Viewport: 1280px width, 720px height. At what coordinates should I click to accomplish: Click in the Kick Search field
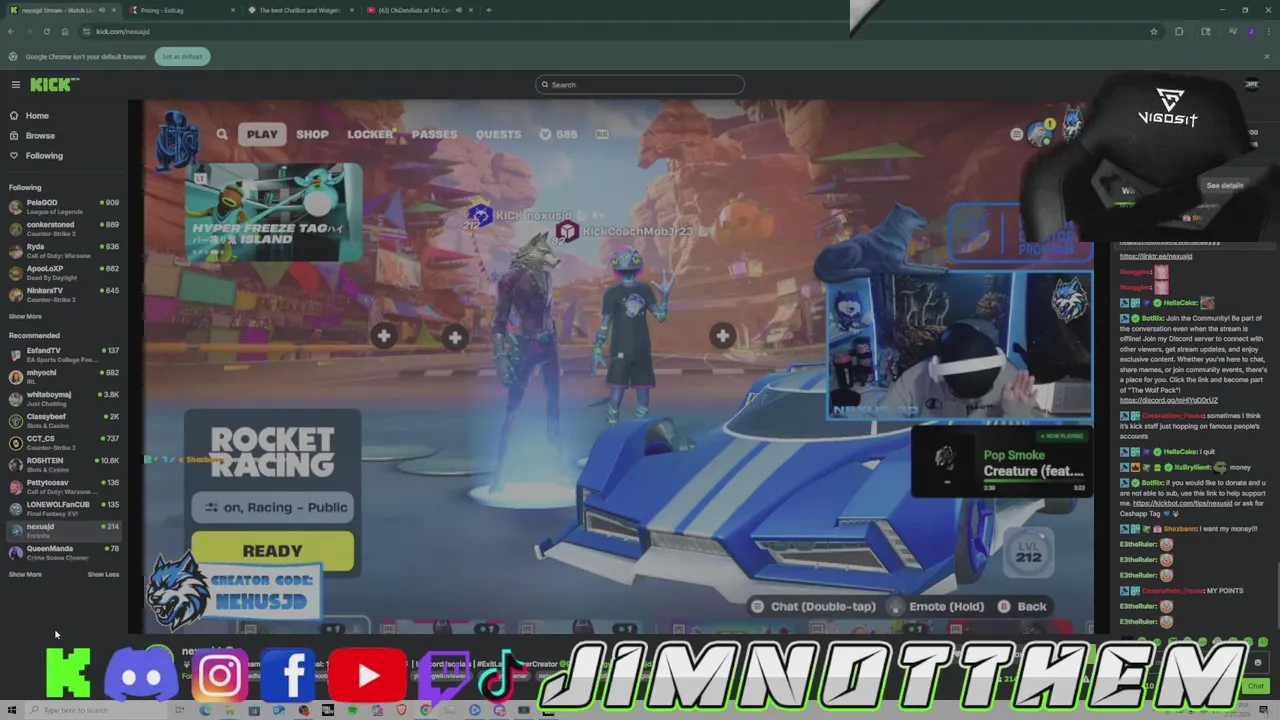(x=639, y=85)
